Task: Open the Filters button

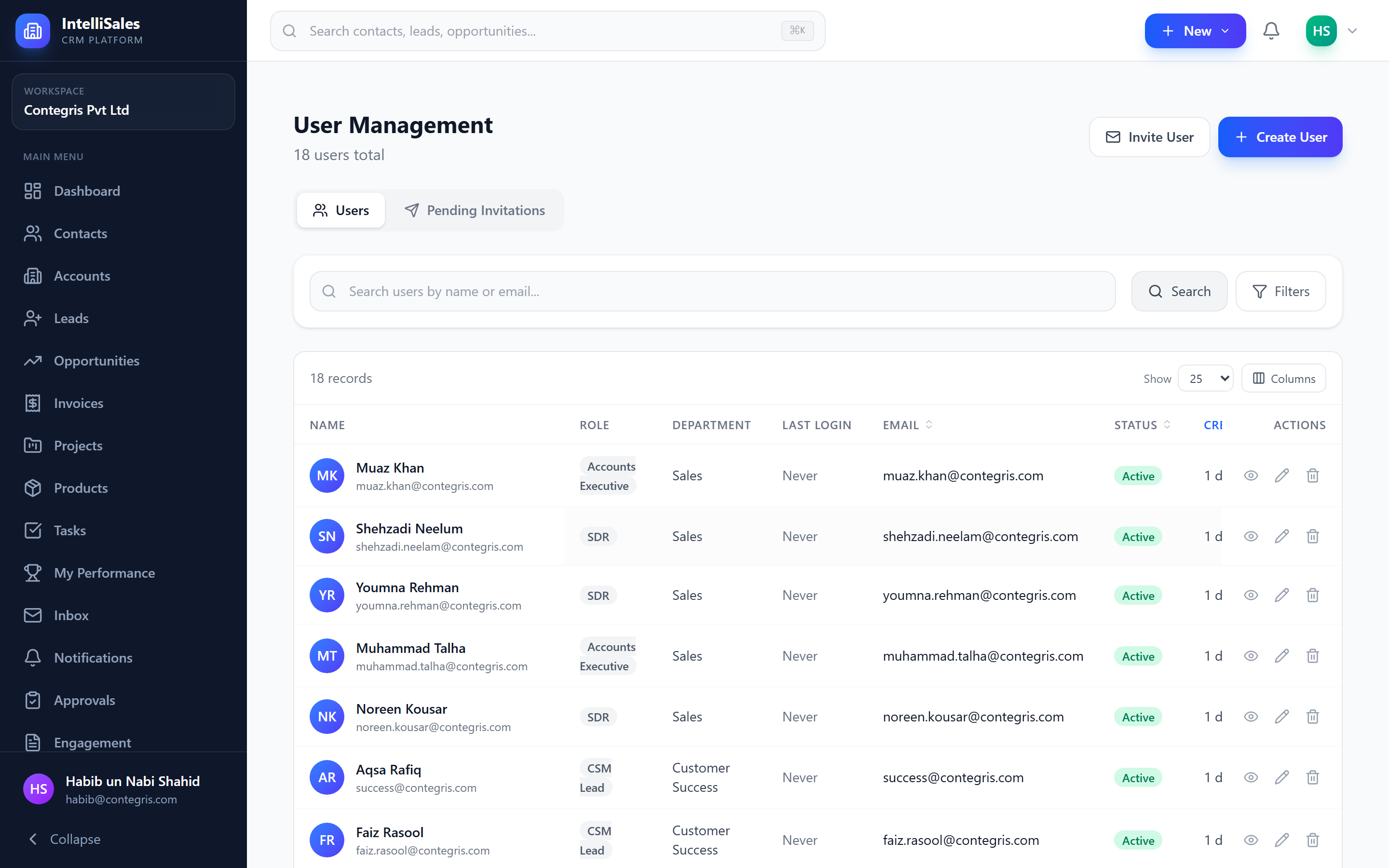Action: pos(1280,292)
